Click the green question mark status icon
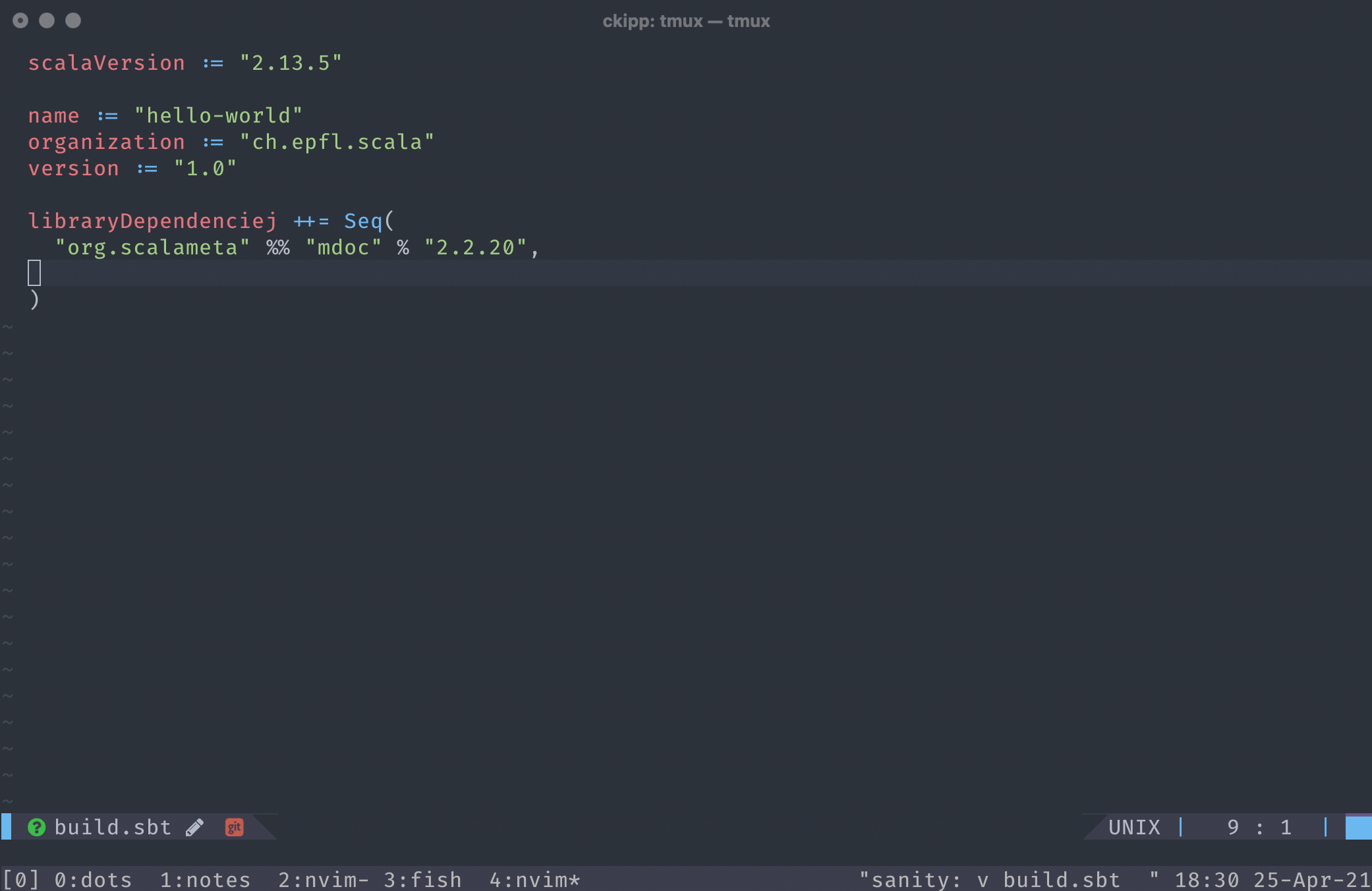Image resolution: width=1372 pixels, height=891 pixels. 36,827
